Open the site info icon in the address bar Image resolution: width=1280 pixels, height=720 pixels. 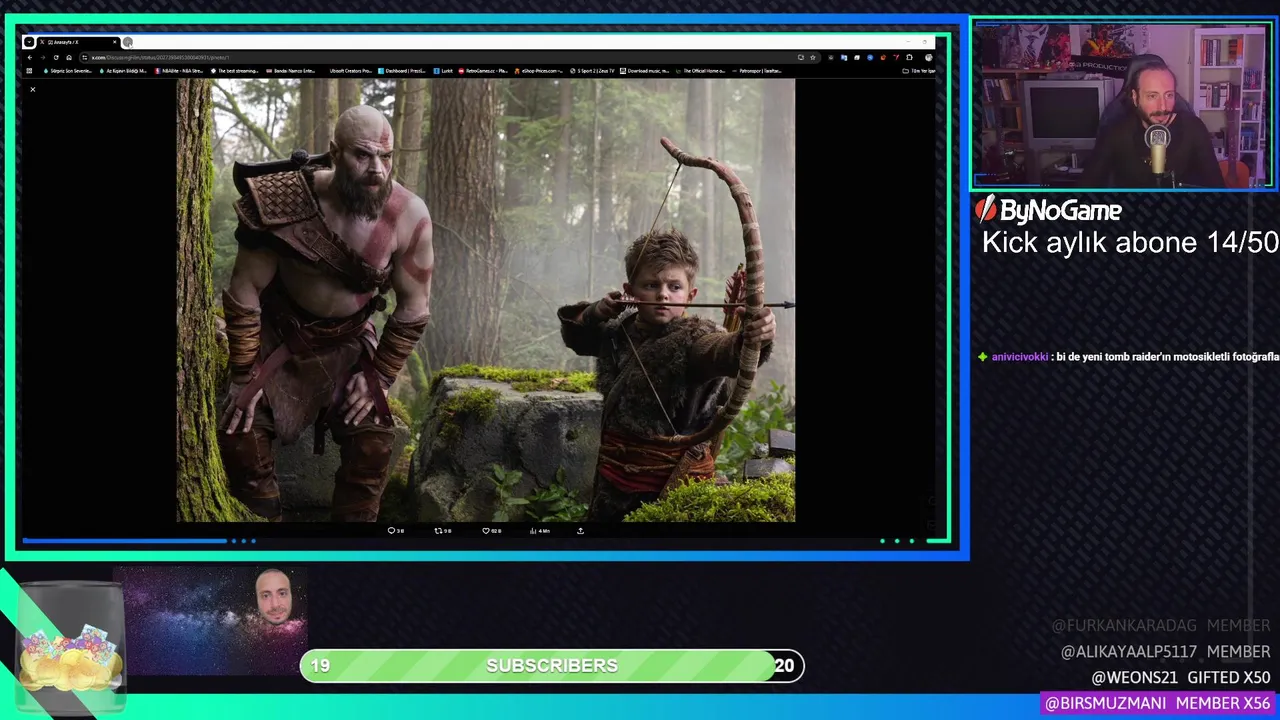pyautogui.click(x=84, y=57)
